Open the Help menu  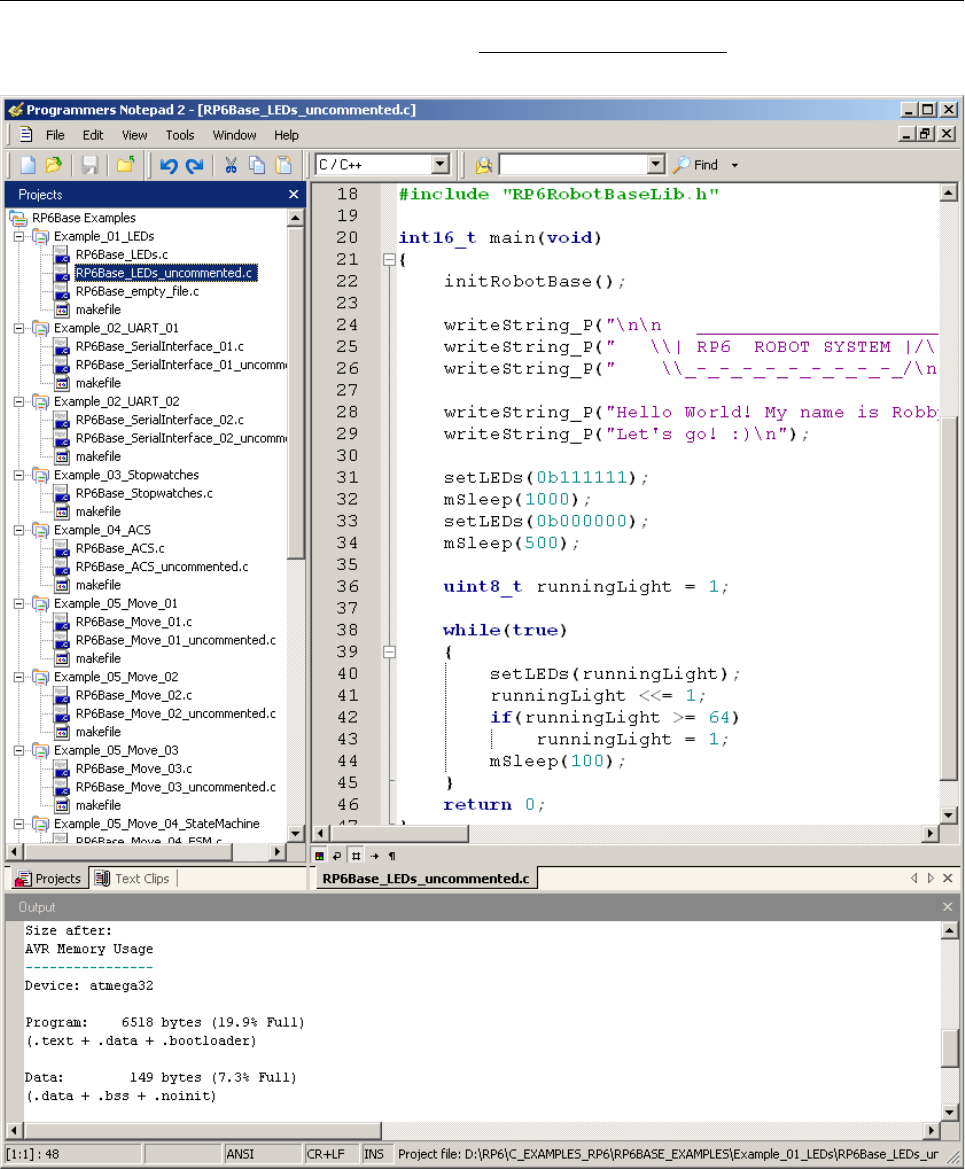coord(286,135)
